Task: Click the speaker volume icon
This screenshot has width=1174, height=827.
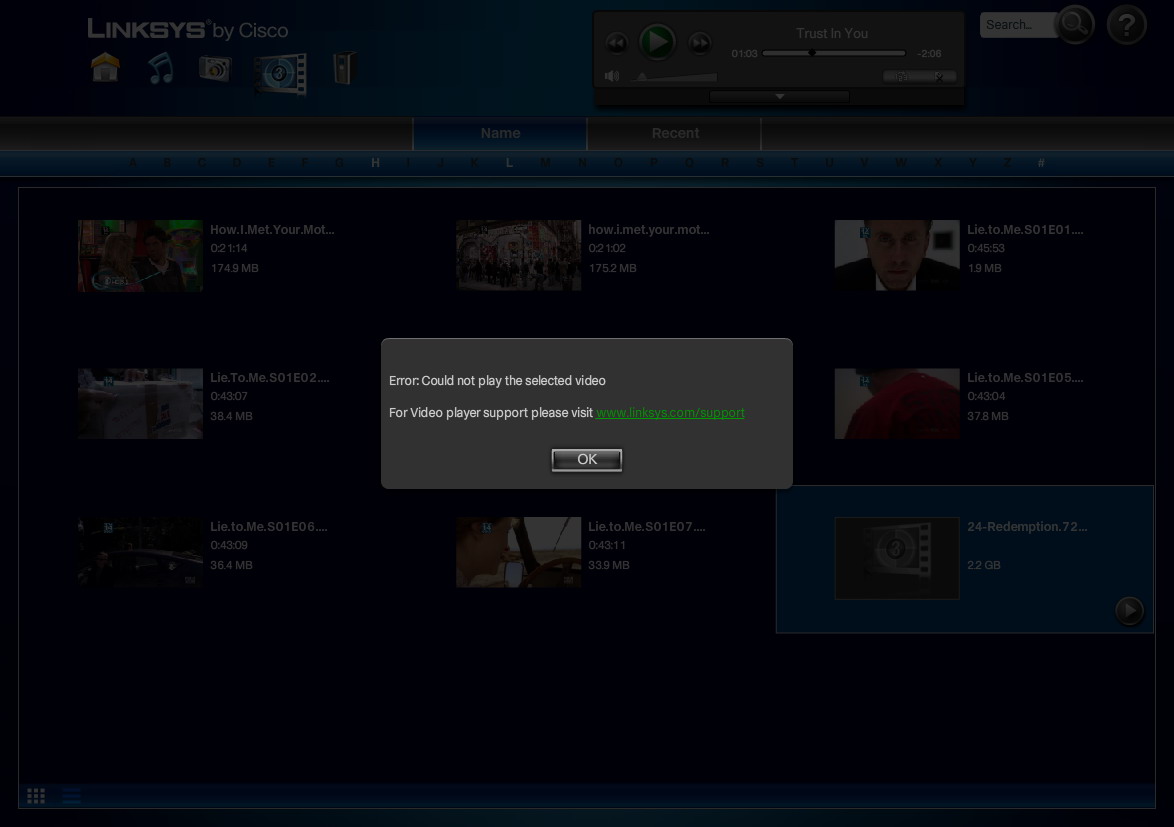Action: click(612, 76)
